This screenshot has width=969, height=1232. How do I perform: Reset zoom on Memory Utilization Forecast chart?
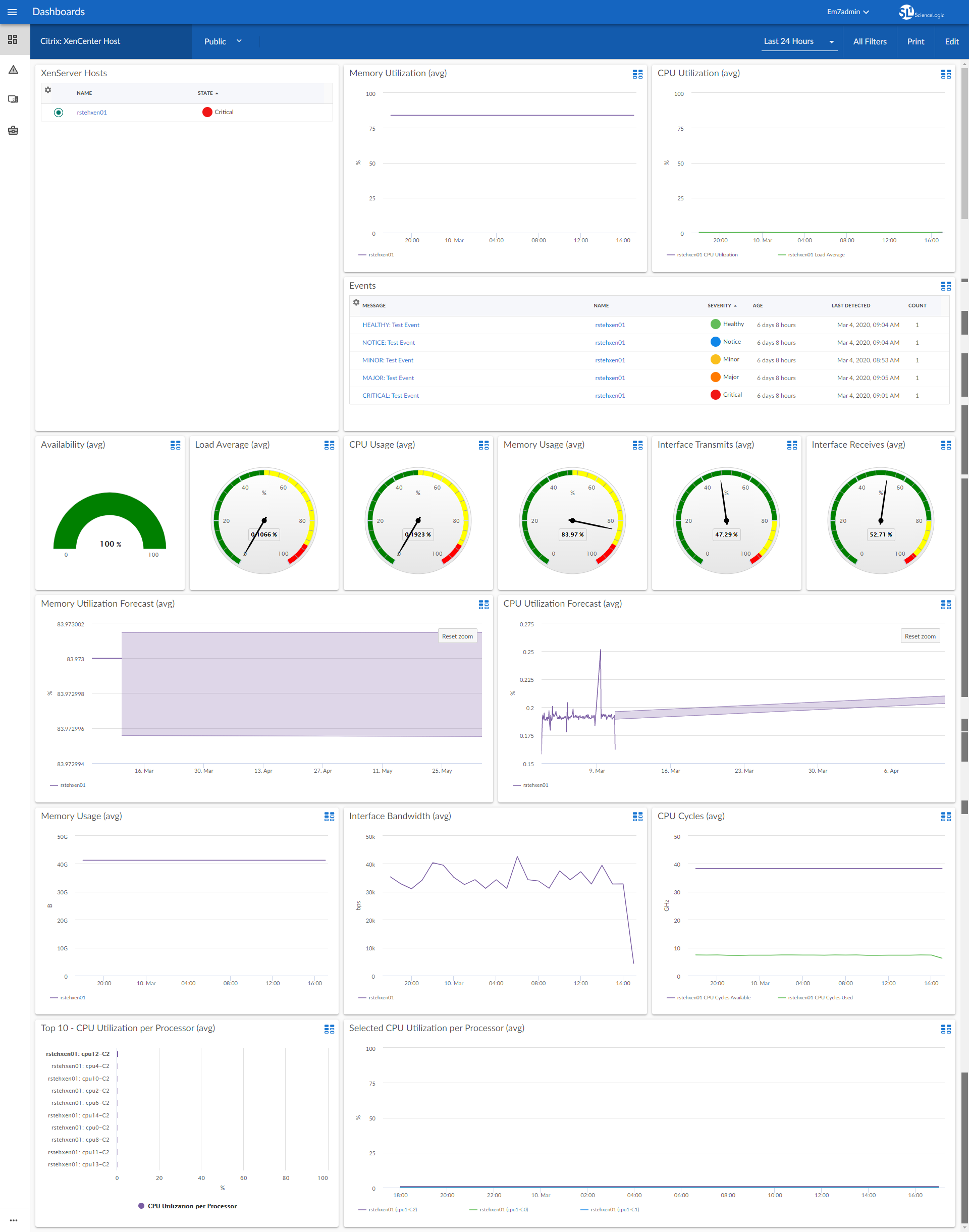click(x=457, y=636)
